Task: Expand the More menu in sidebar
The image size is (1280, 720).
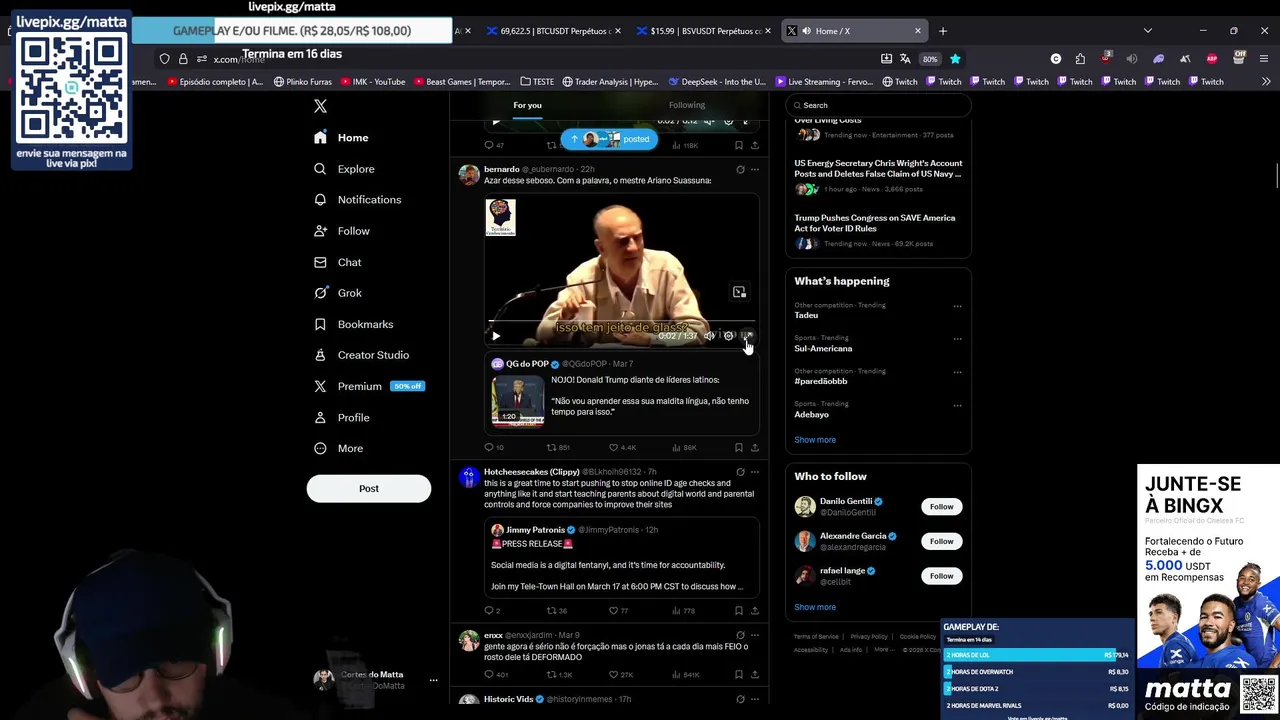Action: pos(339,448)
